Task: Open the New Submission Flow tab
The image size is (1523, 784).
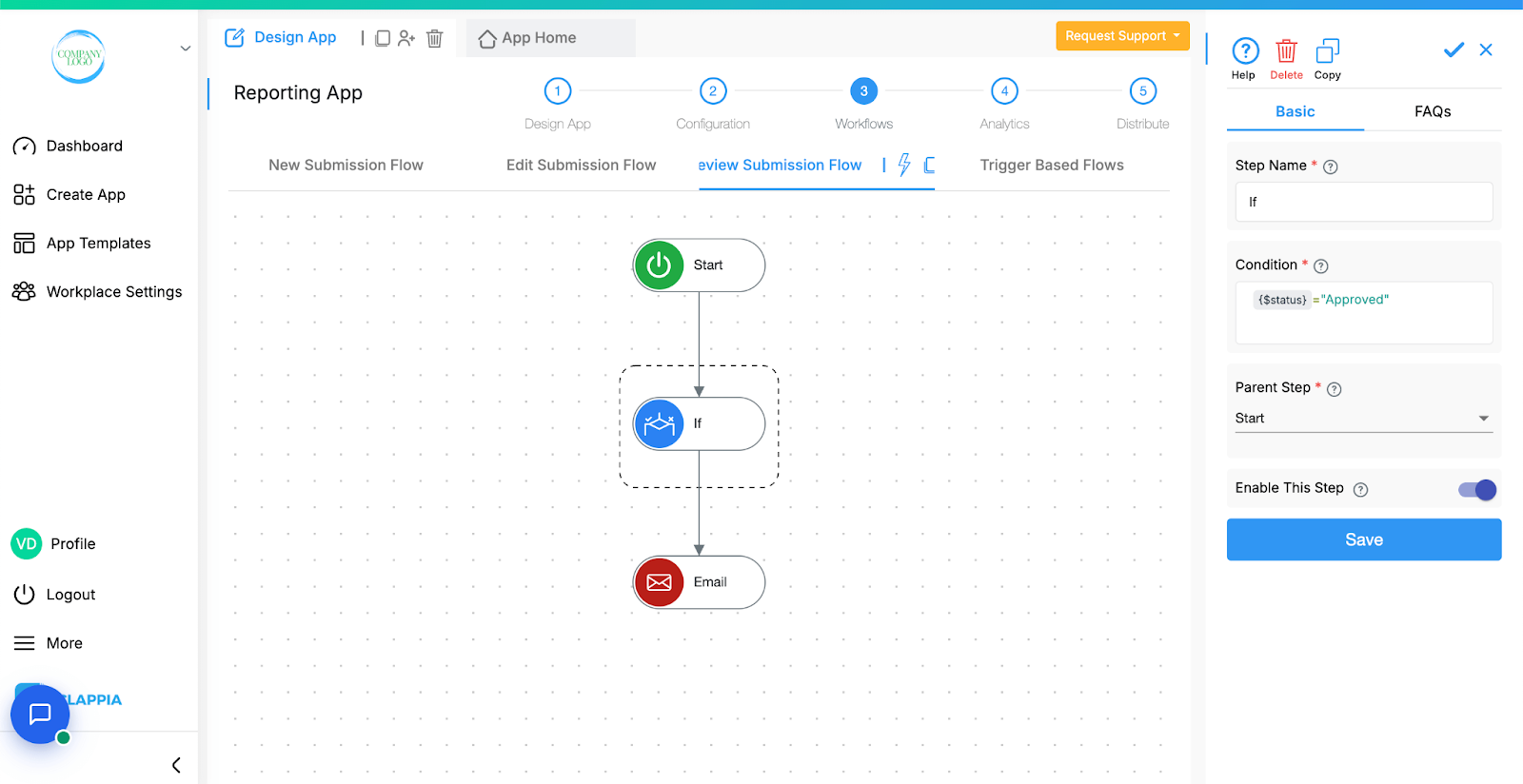Action: 346,165
